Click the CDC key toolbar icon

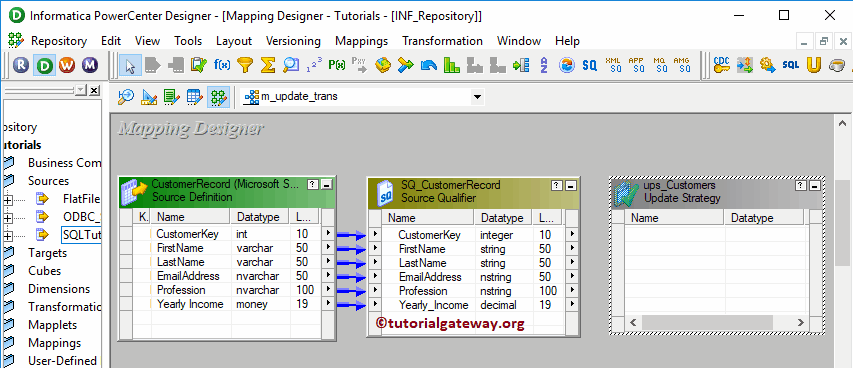click(721, 65)
